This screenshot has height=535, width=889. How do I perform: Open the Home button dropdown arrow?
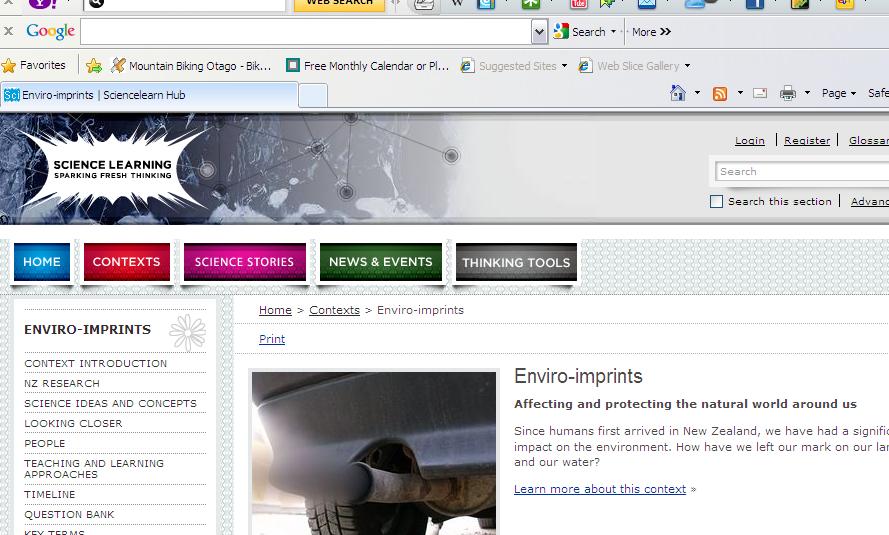(x=697, y=92)
